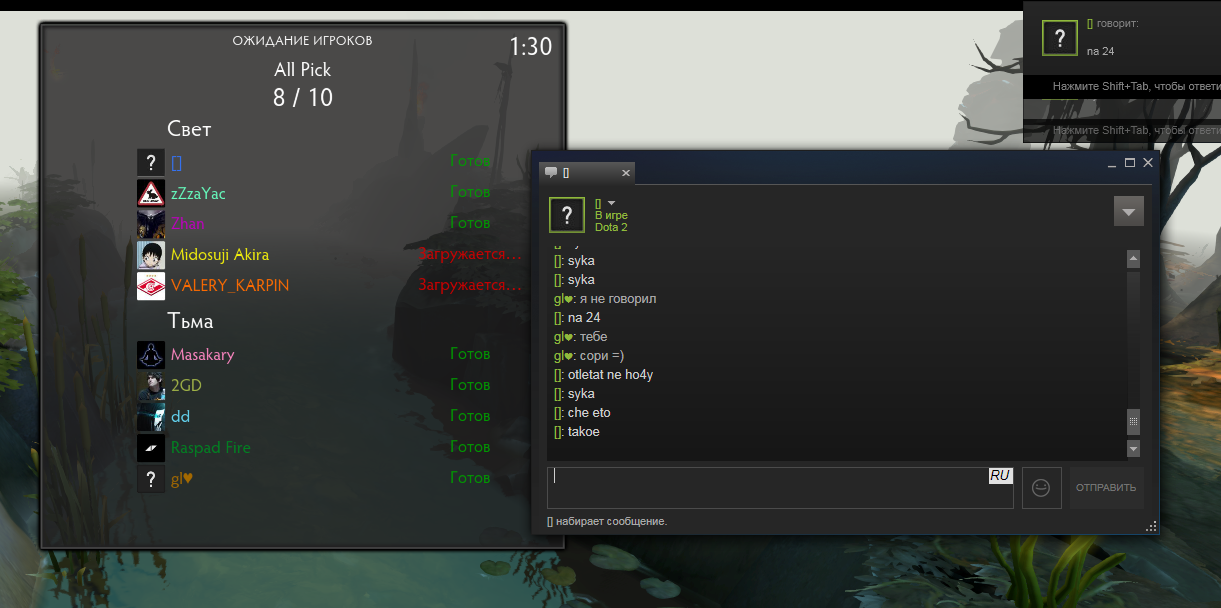Click the ОТПРАВИТЬ send button
The height and width of the screenshot is (608, 1221).
tap(1106, 488)
